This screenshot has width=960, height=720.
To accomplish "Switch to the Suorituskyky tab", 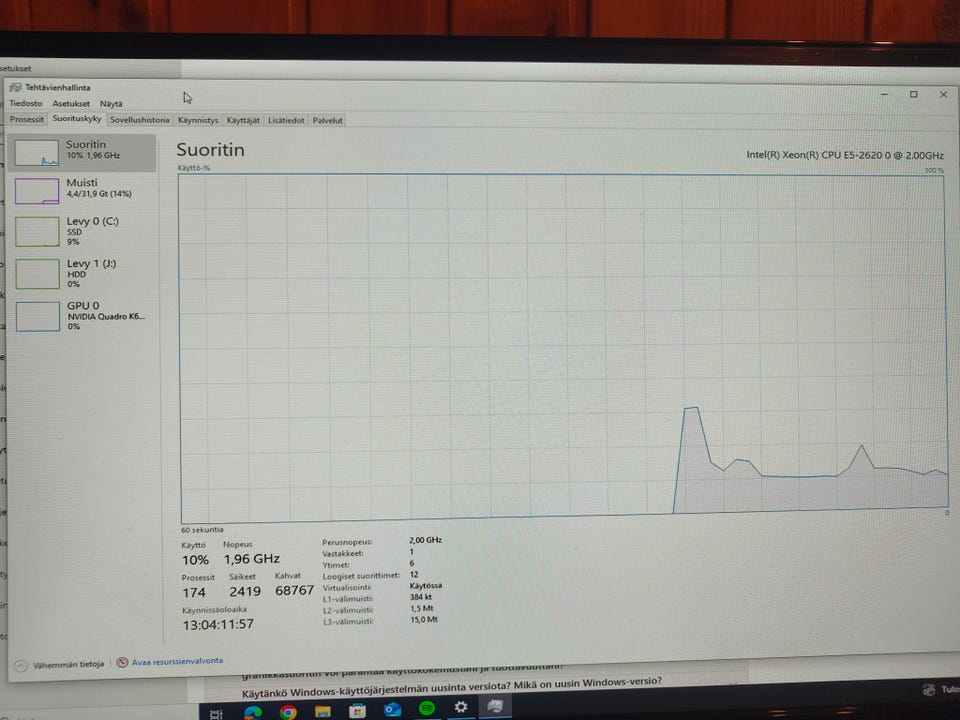I will tap(77, 119).
